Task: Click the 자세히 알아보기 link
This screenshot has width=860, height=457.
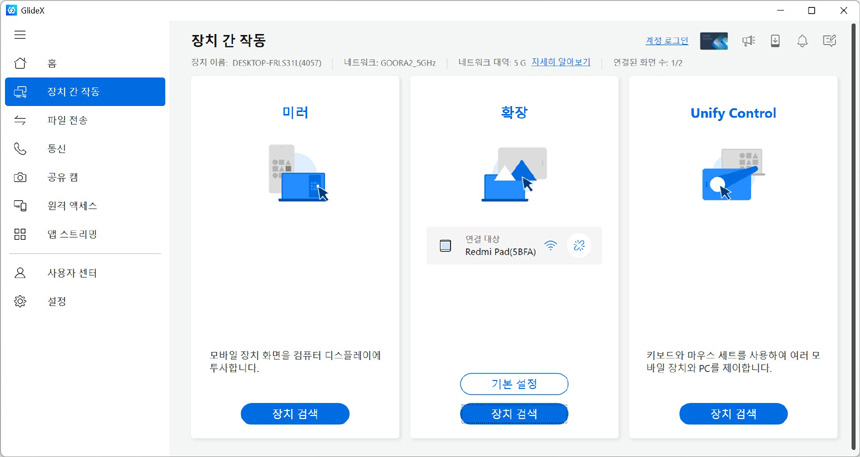Action: pos(560,62)
